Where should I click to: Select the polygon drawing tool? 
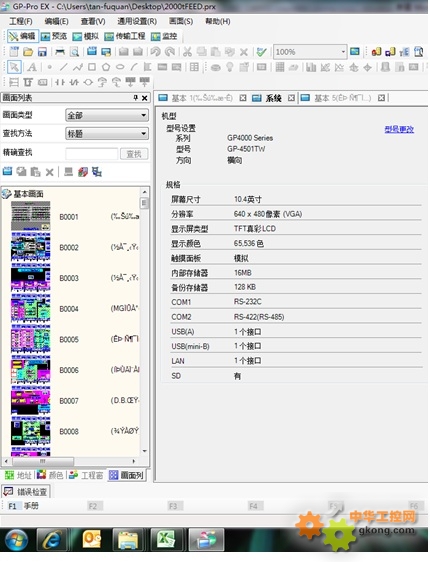106,67
